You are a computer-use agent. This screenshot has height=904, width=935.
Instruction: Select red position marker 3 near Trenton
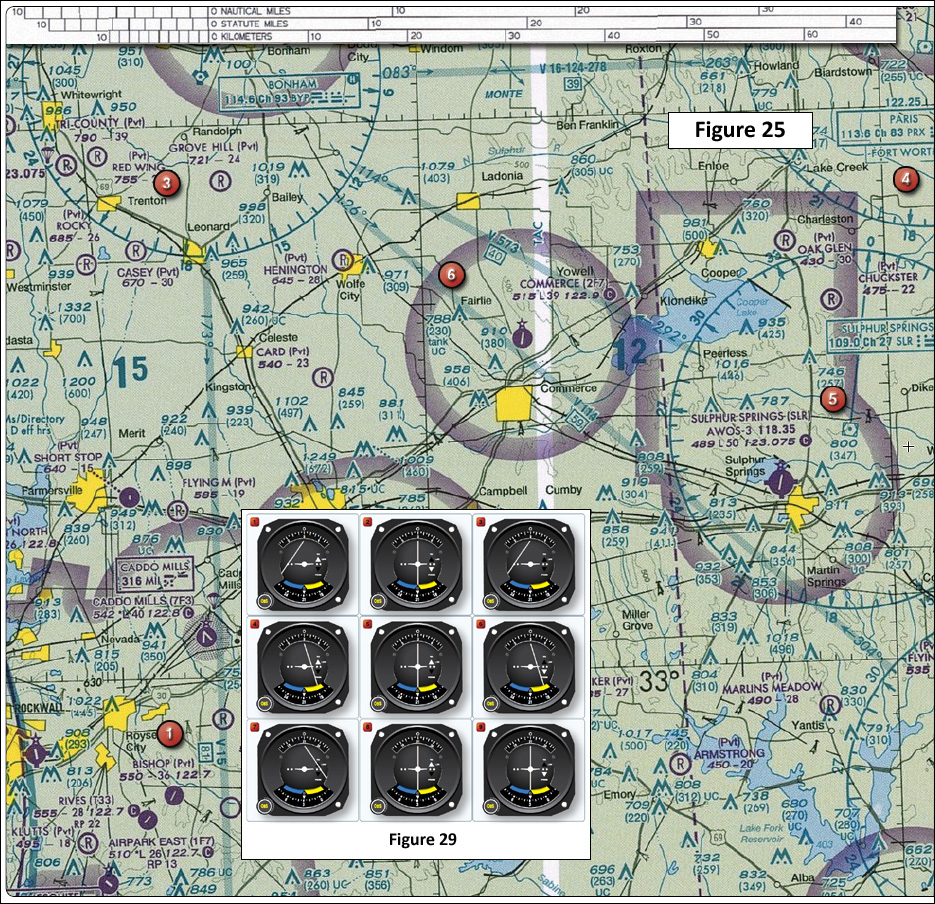pyautogui.click(x=166, y=183)
